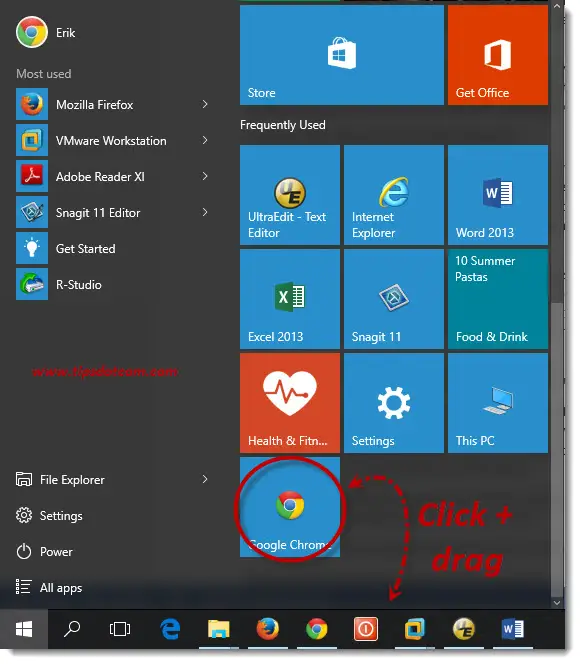Open the Internet Explorer tile
This screenshot has height=664, width=580.
(394, 195)
